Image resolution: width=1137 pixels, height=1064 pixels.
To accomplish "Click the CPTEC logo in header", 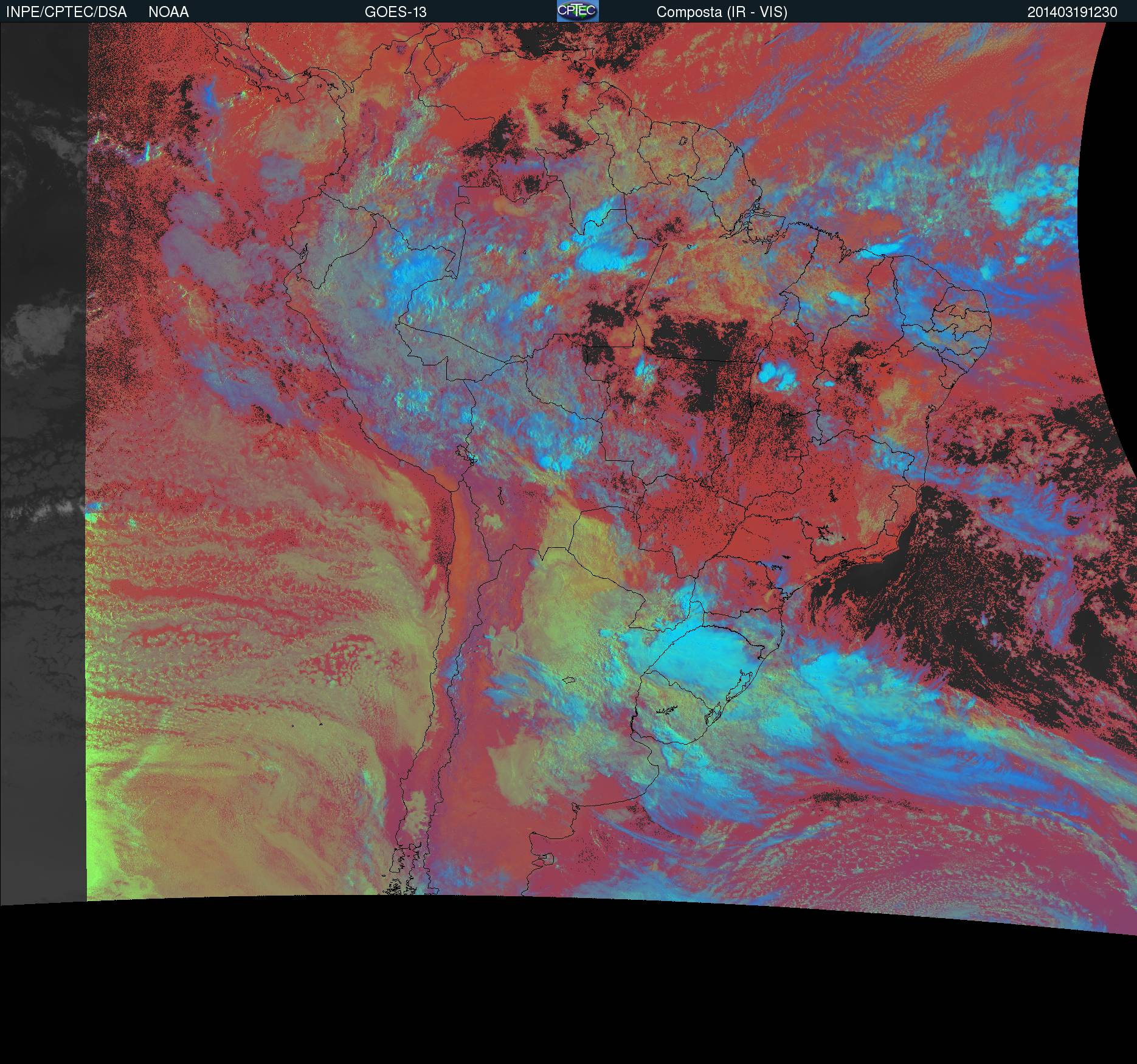I will 578,11.
